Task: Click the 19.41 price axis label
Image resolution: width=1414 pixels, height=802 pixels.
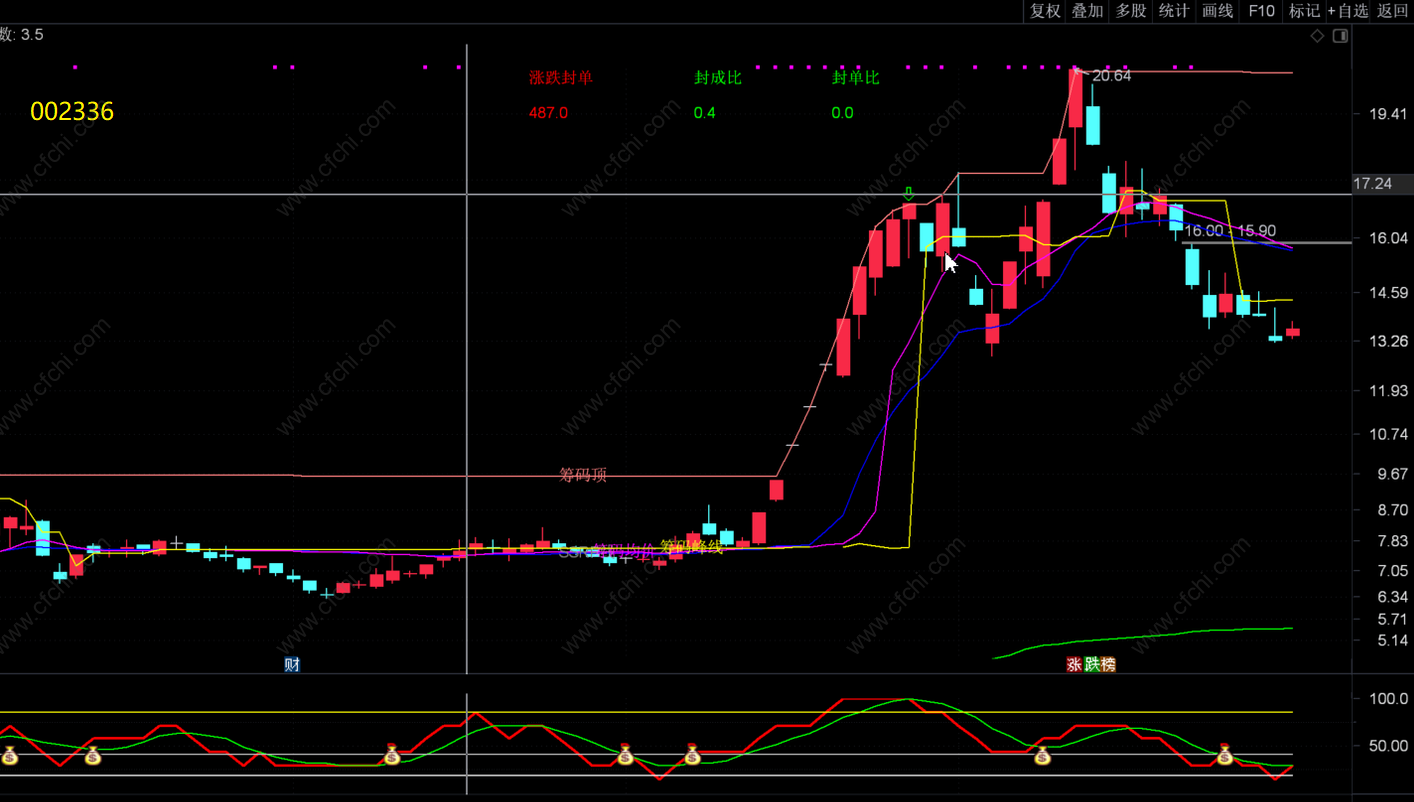Action: tap(1389, 114)
